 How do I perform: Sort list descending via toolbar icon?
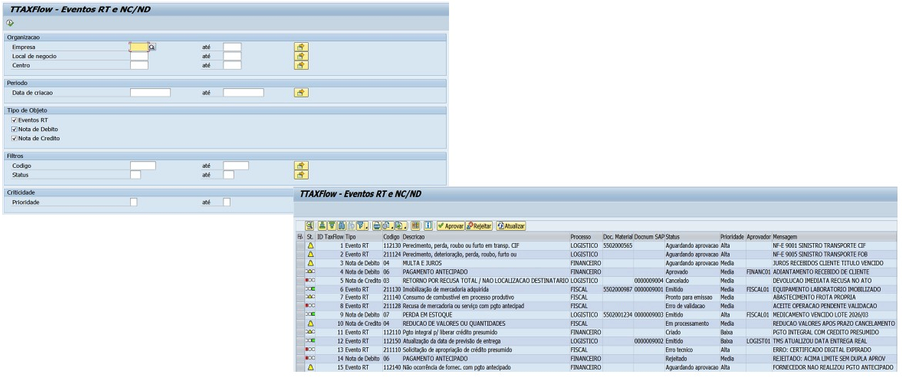click(x=332, y=226)
